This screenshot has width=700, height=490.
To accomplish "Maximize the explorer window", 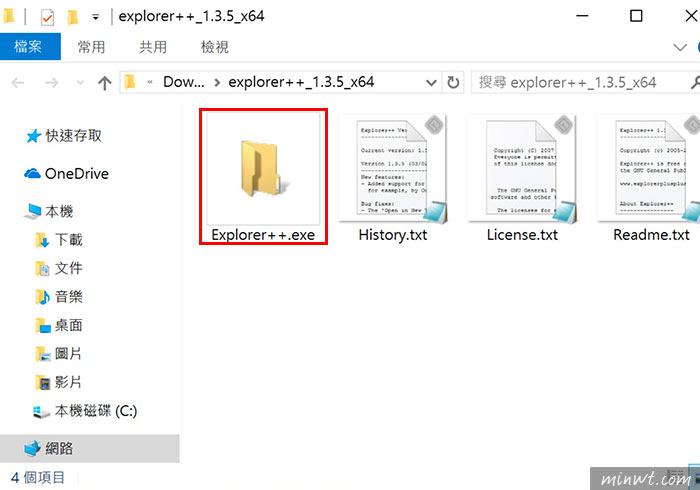I will [636, 16].
